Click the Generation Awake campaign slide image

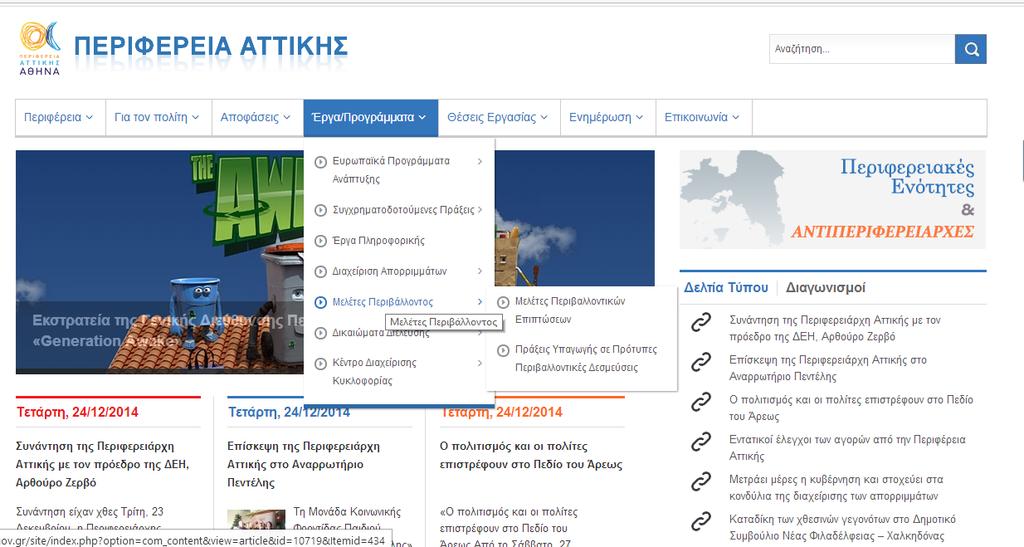point(159,262)
